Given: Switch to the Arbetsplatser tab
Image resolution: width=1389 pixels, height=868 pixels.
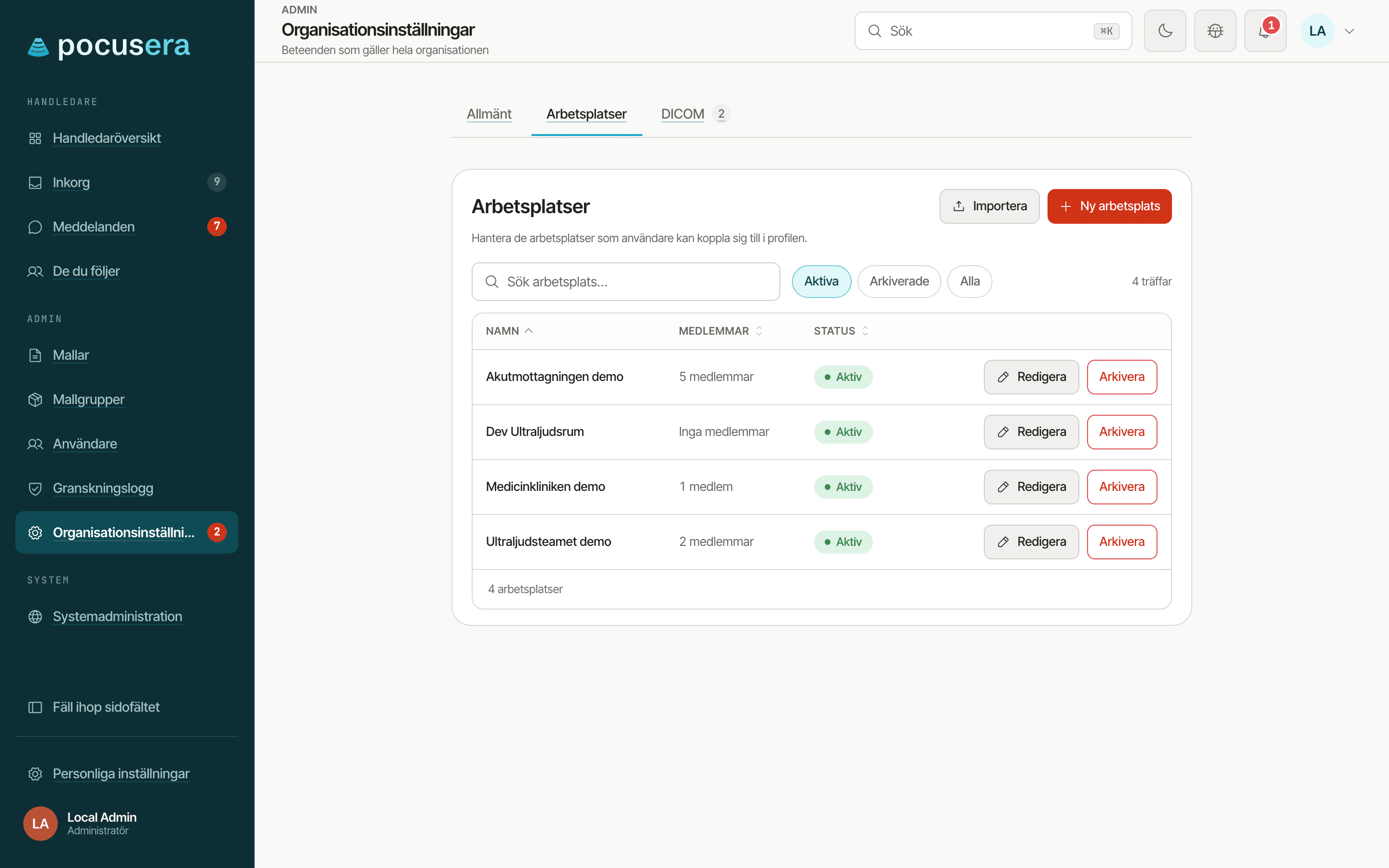Looking at the screenshot, I should click(x=586, y=114).
